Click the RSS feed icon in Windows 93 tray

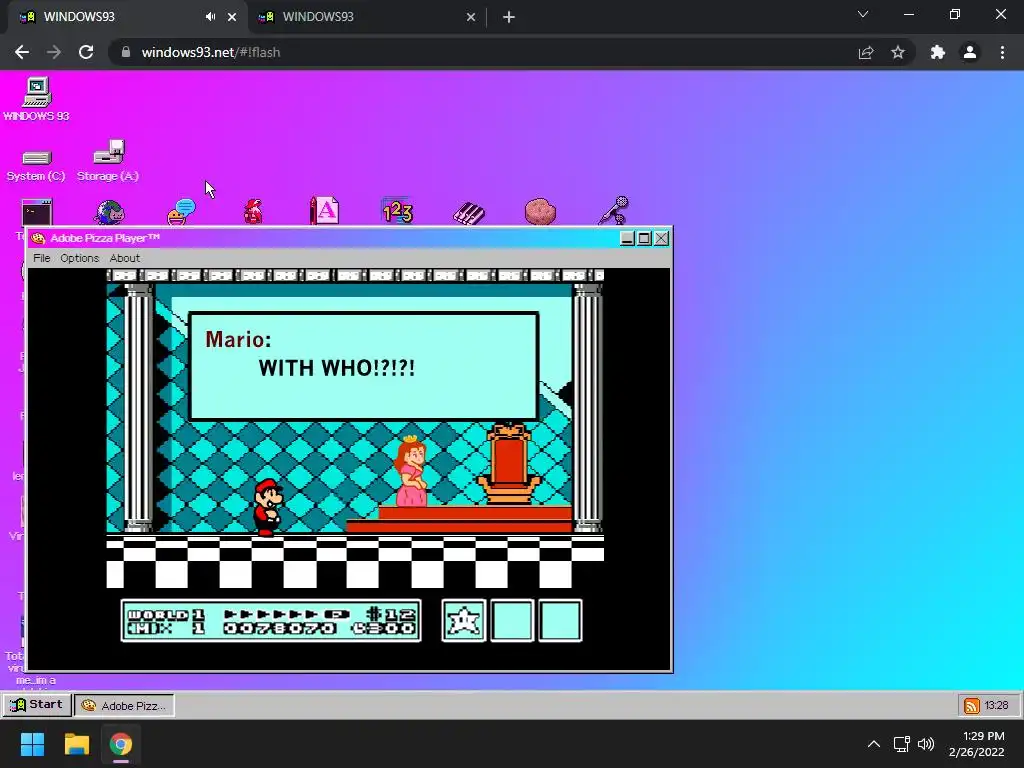click(972, 705)
